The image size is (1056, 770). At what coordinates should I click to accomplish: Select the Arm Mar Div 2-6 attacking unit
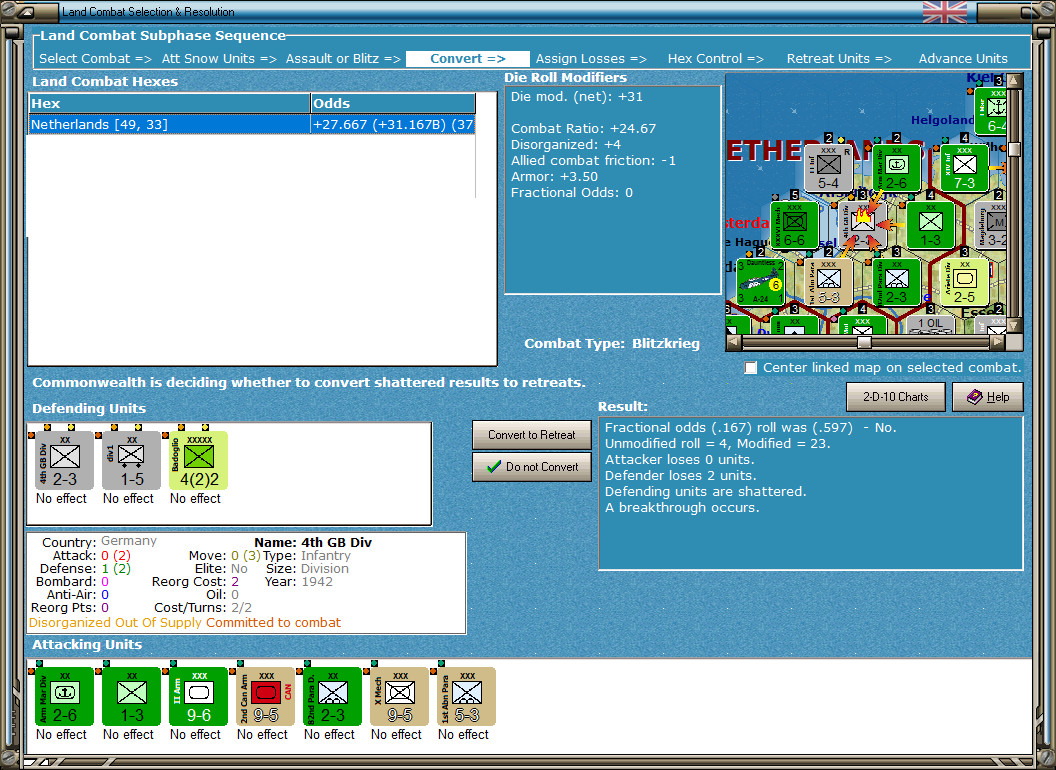click(64, 697)
